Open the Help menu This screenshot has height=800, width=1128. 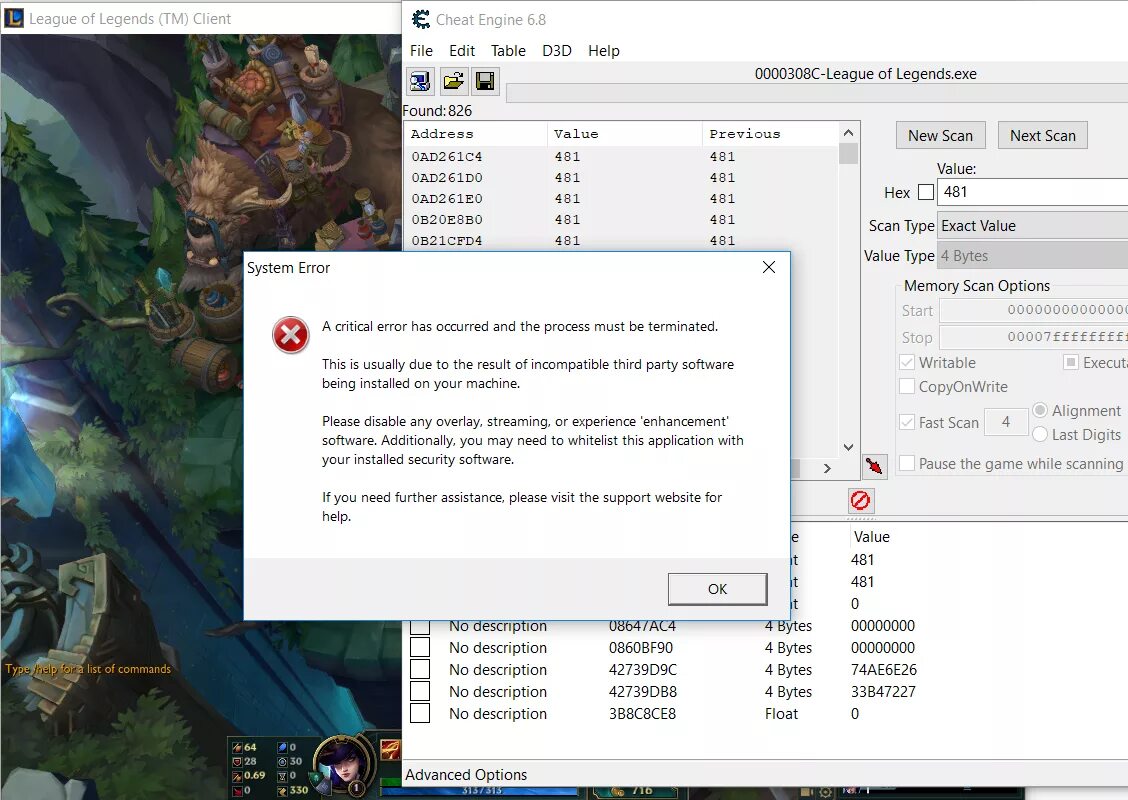click(604, 50)
